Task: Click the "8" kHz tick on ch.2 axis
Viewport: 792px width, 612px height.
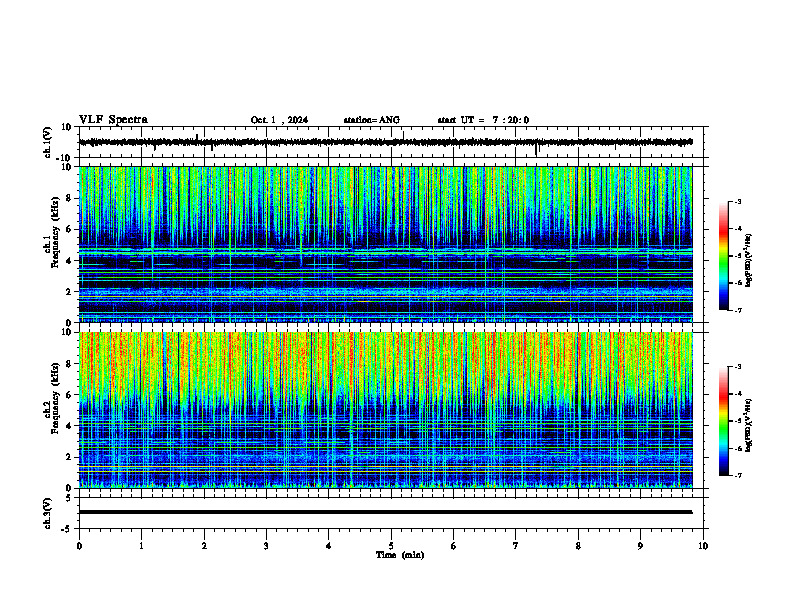Action: pyautogui.click(x=69, y=364)
